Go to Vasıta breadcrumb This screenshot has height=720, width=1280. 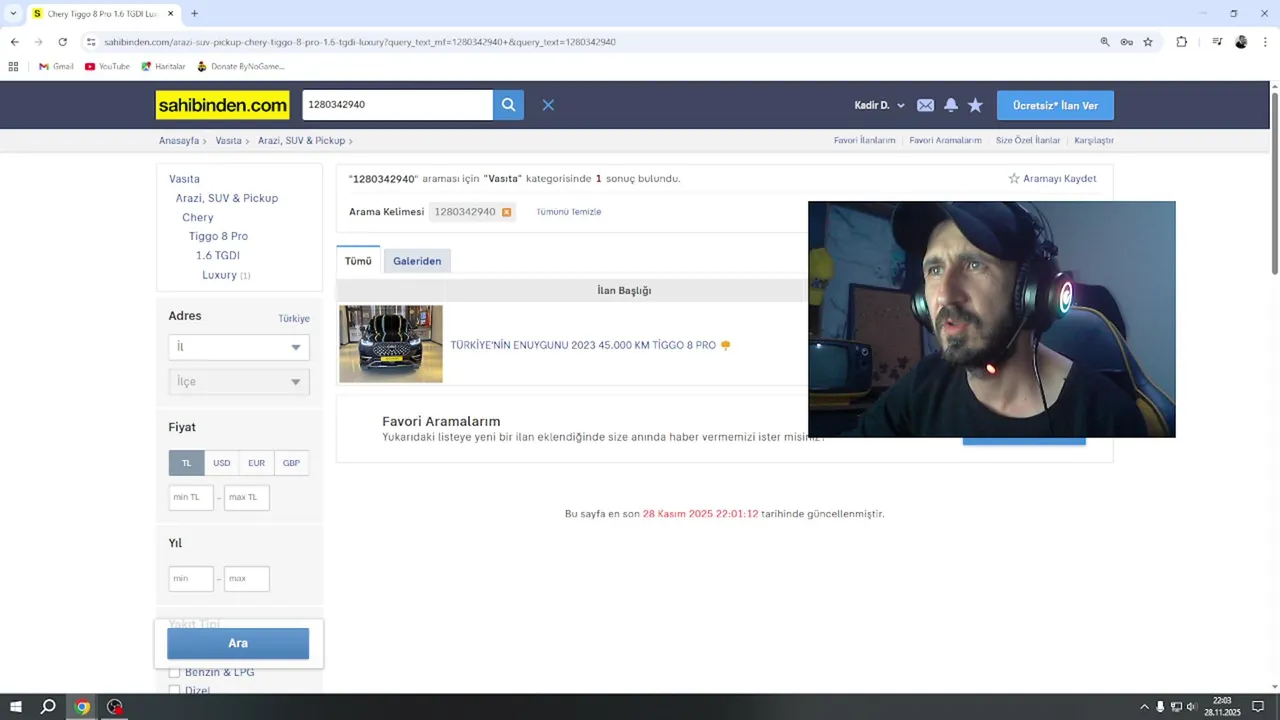coord(228,141)
